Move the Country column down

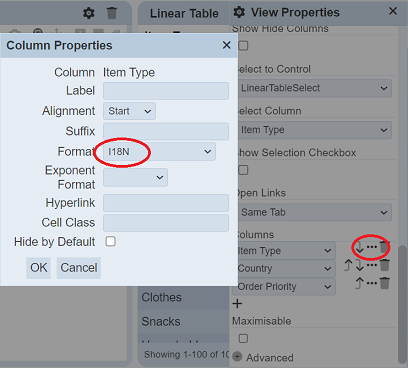coord(359,265)
